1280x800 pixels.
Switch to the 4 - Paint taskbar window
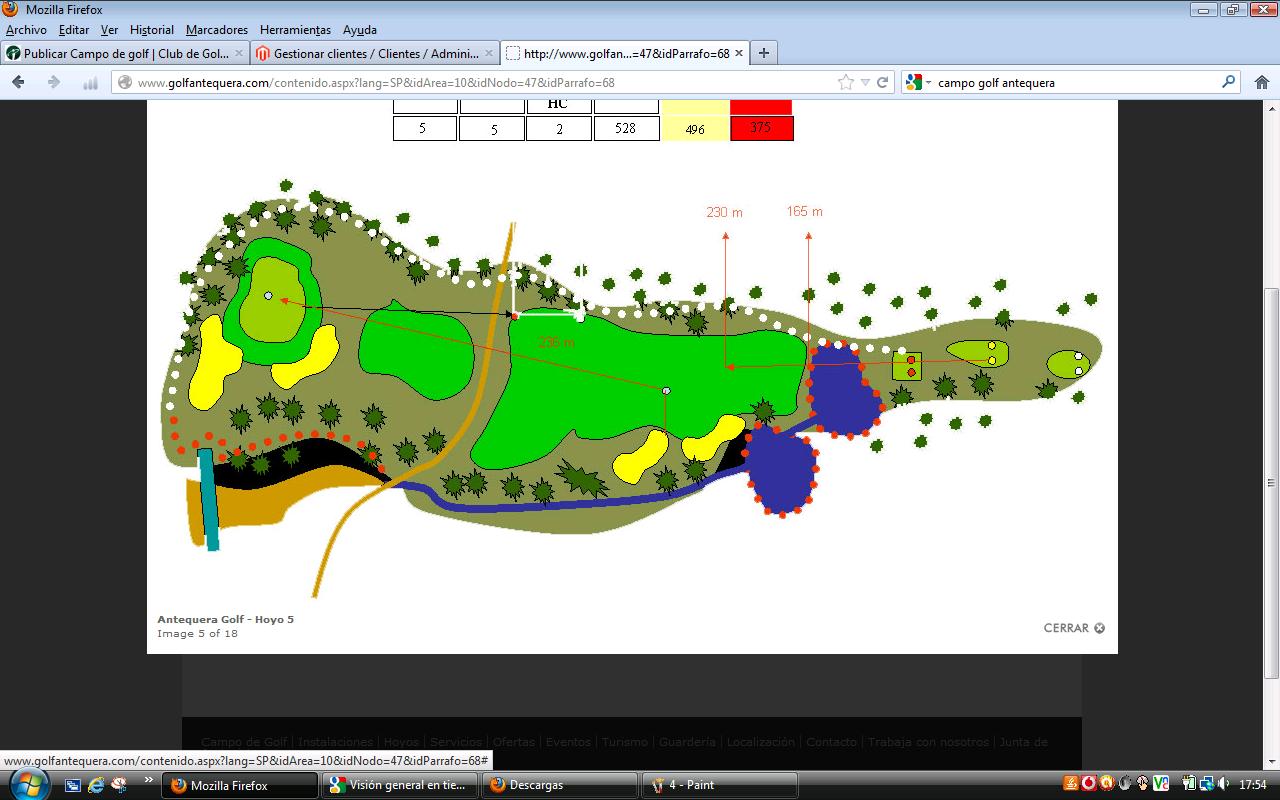point(718,785)
